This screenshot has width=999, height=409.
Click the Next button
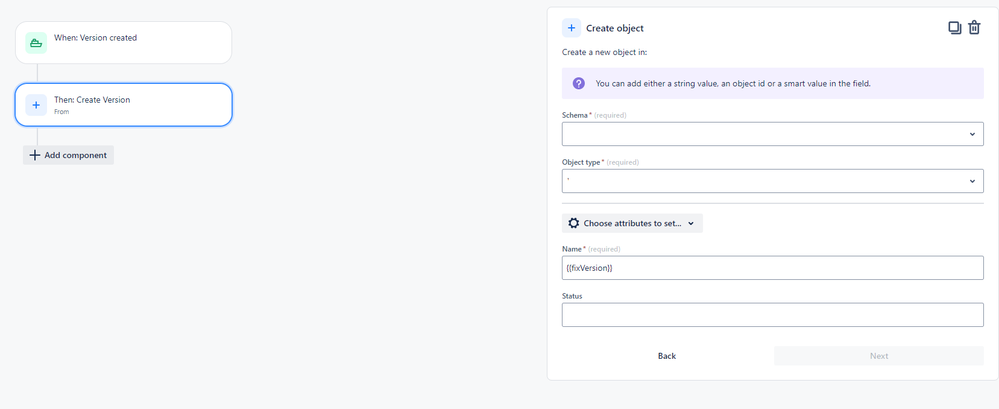(x=879, y=356)
